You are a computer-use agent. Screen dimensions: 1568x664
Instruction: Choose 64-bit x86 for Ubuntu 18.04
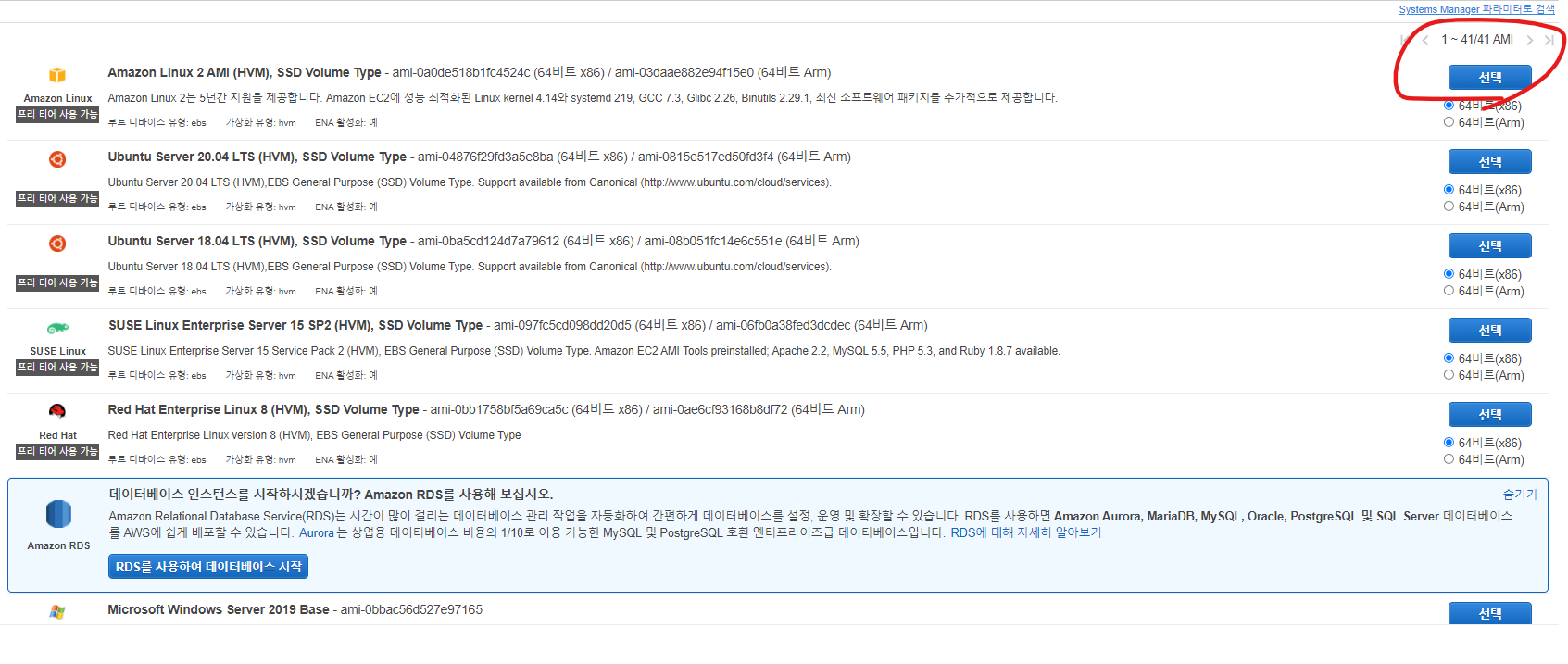tap(1449, 274)
